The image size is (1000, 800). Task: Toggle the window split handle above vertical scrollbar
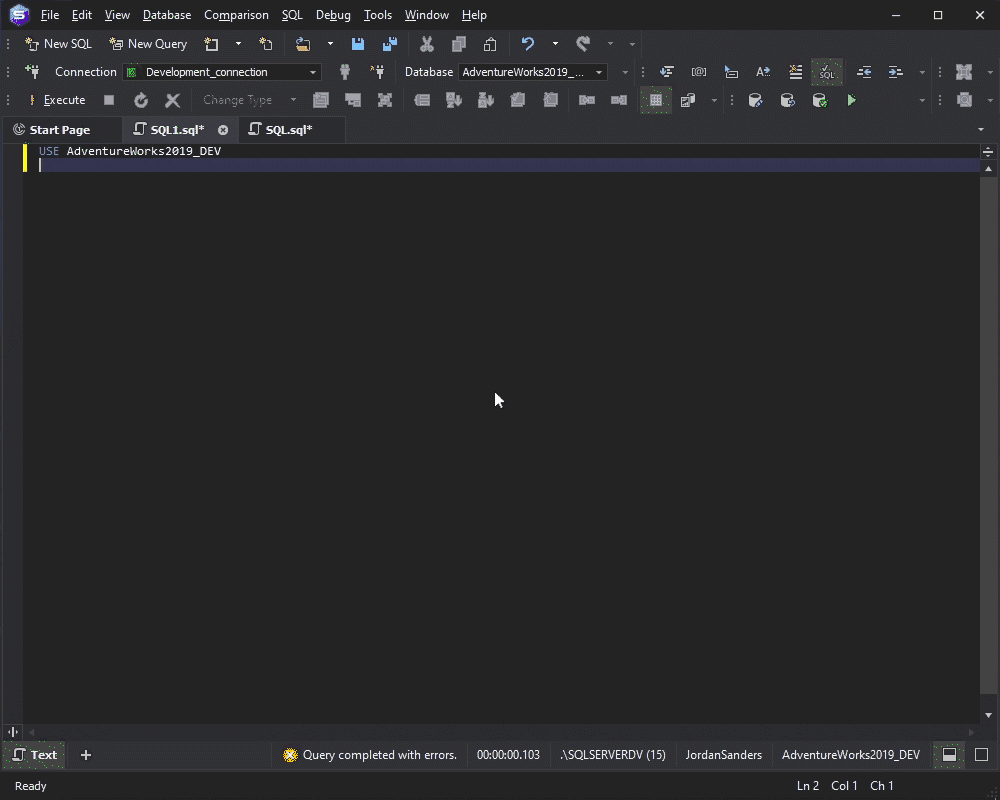pos(988,152)
